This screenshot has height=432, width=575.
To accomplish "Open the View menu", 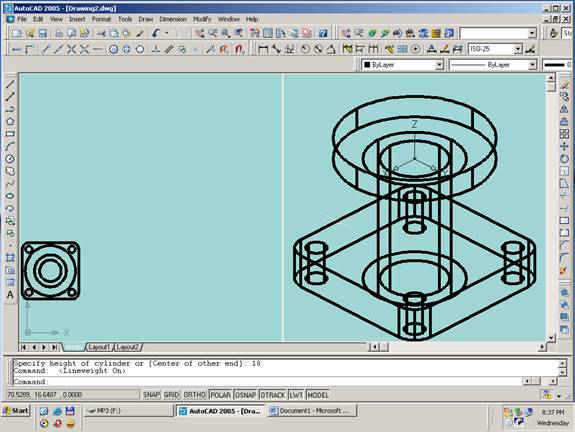I will click(56, 19).
